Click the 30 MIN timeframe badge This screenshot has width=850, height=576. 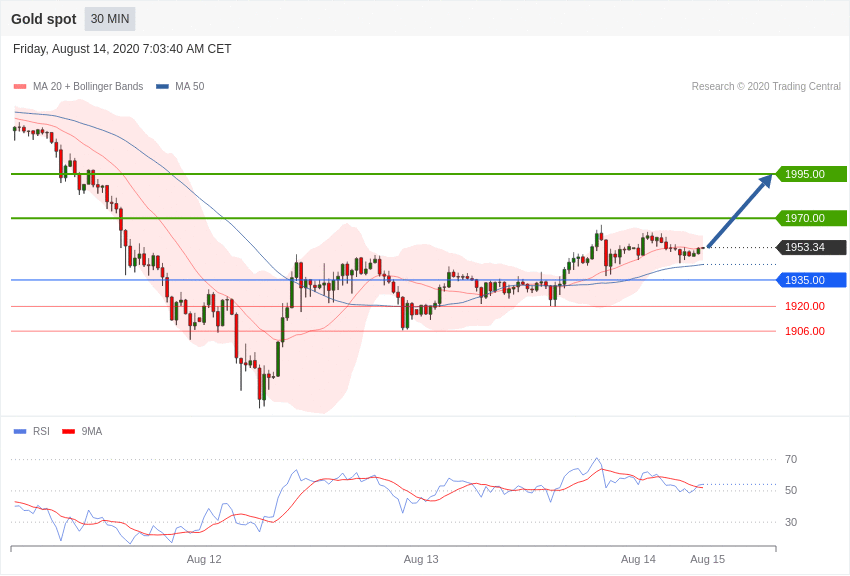(110, 19)
